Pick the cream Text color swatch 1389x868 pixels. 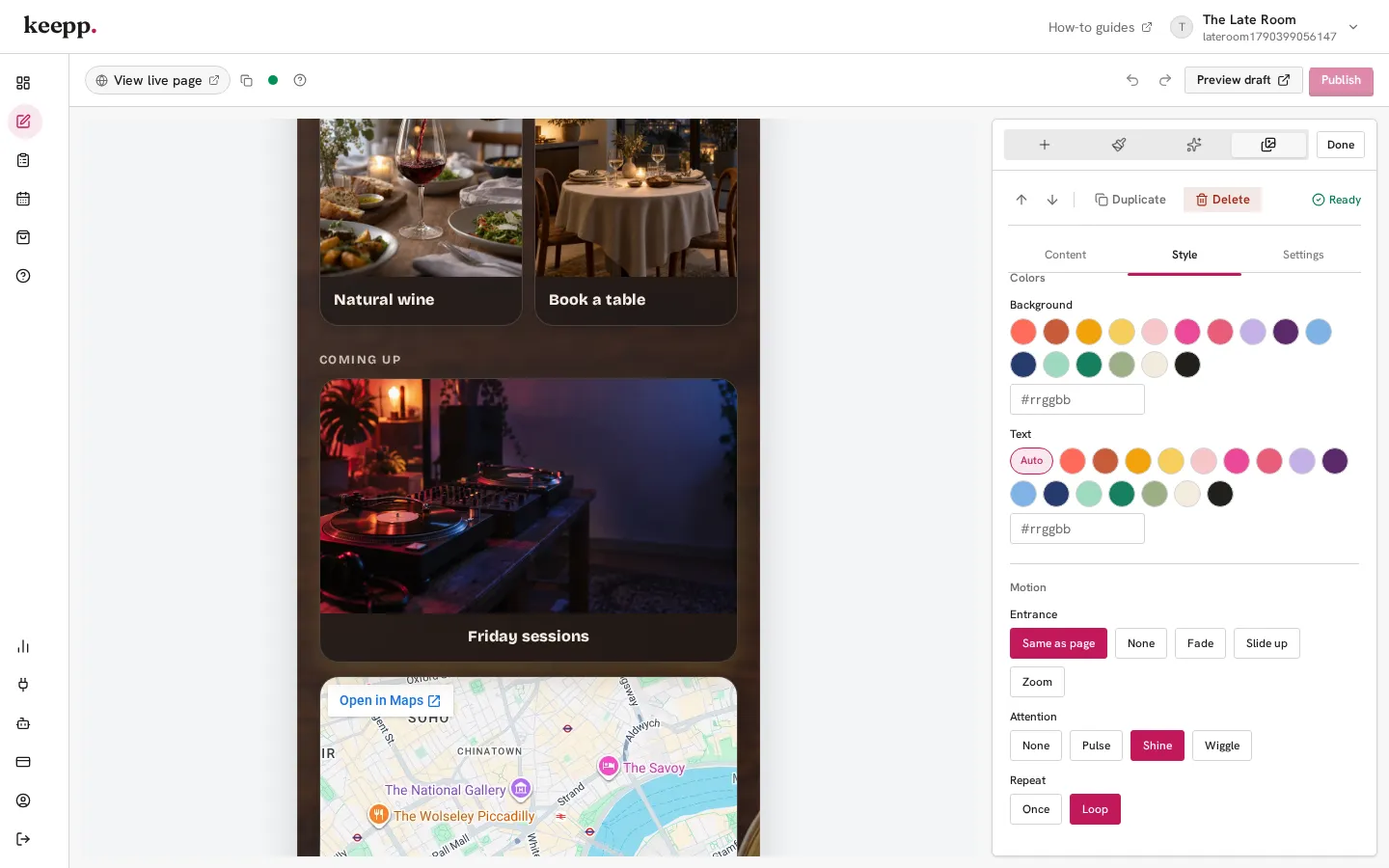[x=1187, y=494]
